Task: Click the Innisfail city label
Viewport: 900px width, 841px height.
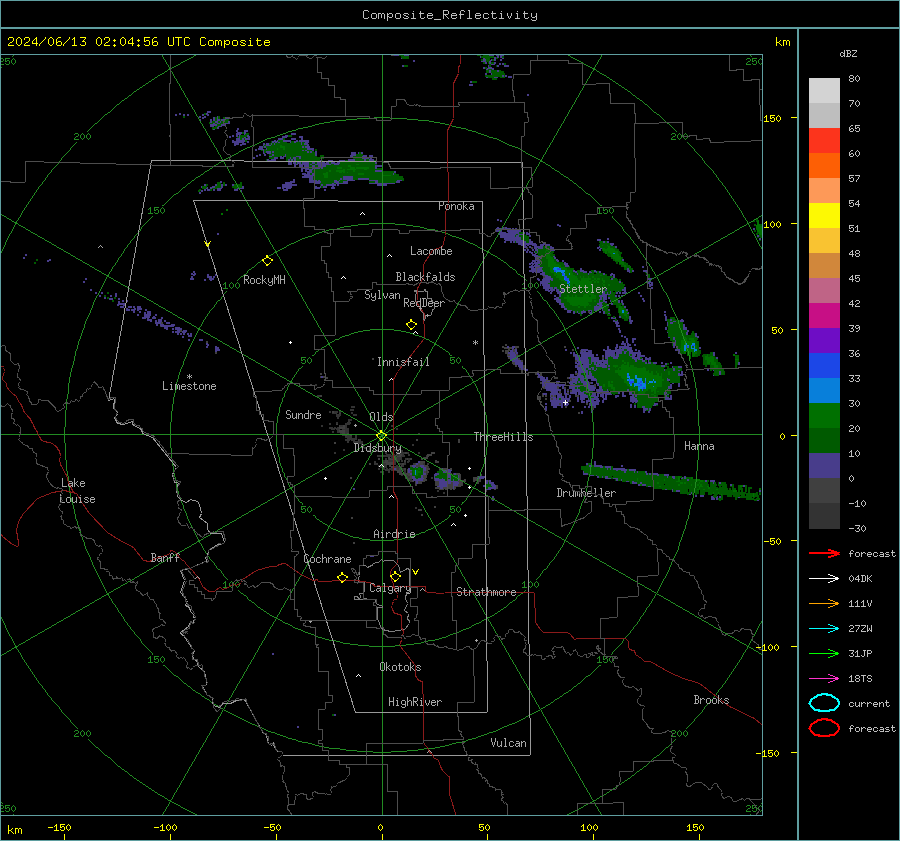Action: pos(403,362)
